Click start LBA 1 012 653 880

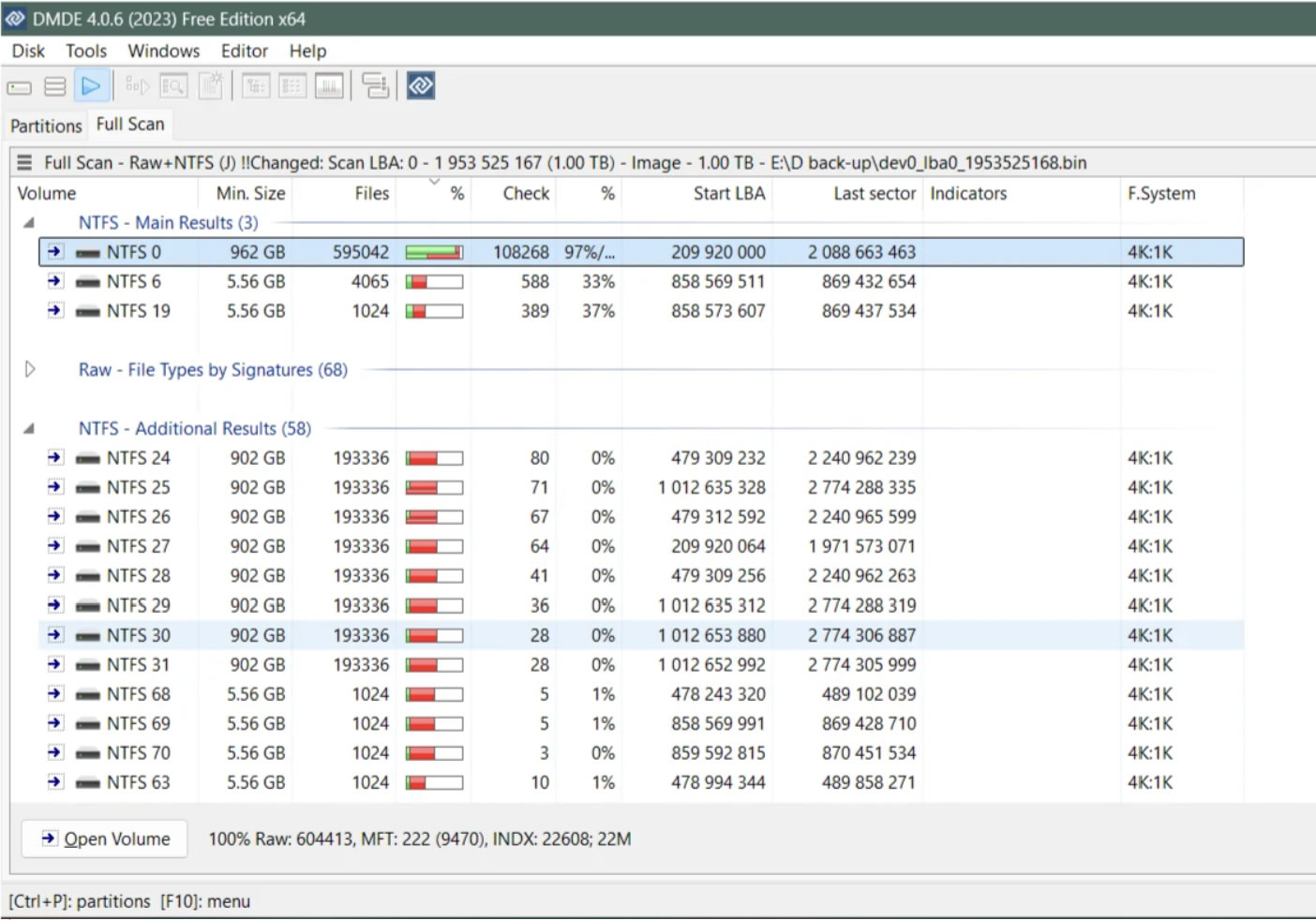[x=711, y=635]
